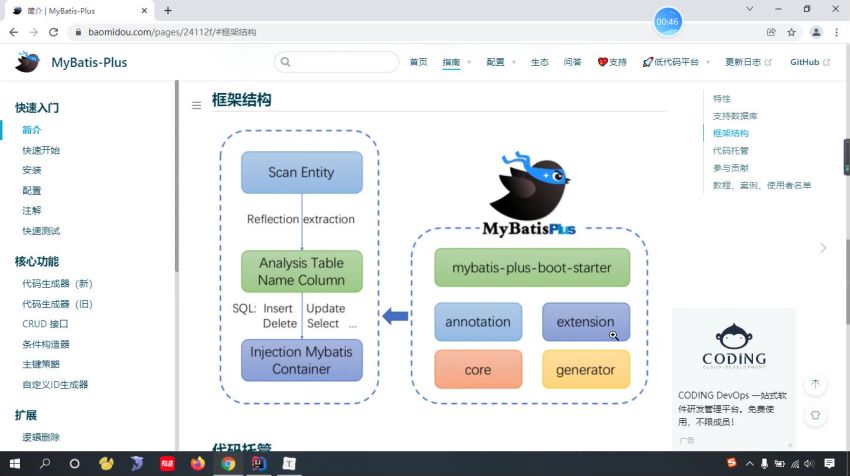Open the tab search chevron in title bar

[x=750, y=9]
